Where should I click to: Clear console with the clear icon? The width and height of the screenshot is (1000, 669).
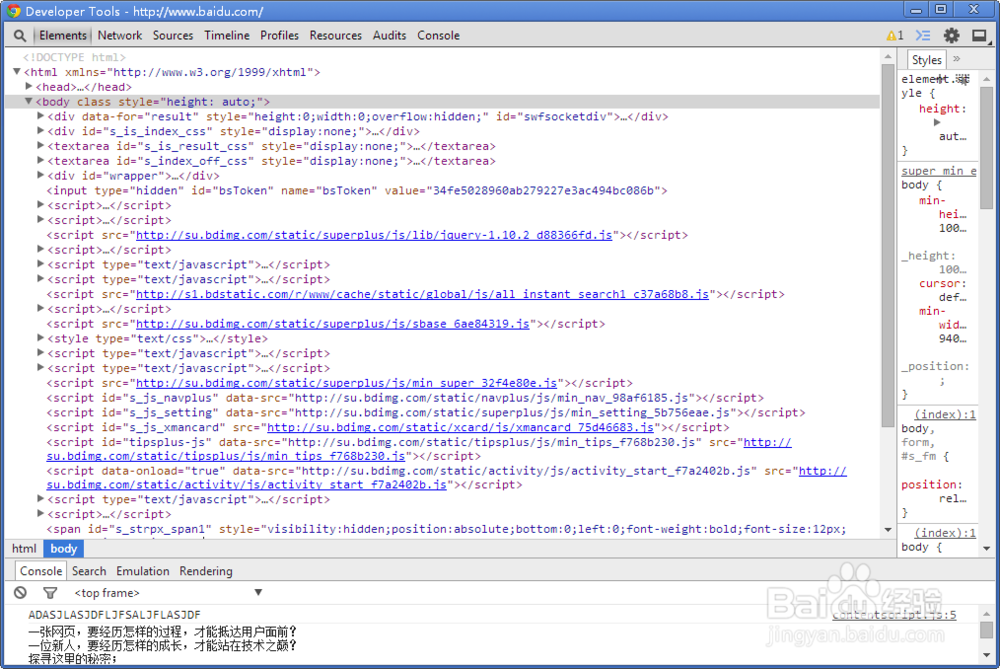(20, 592)
